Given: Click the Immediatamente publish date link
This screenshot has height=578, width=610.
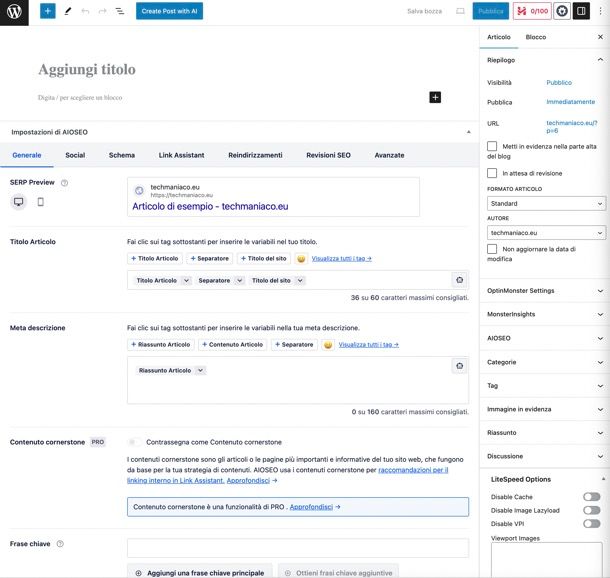Looking at the screenshot, I should pyautogui.click(x=570, y=102).
